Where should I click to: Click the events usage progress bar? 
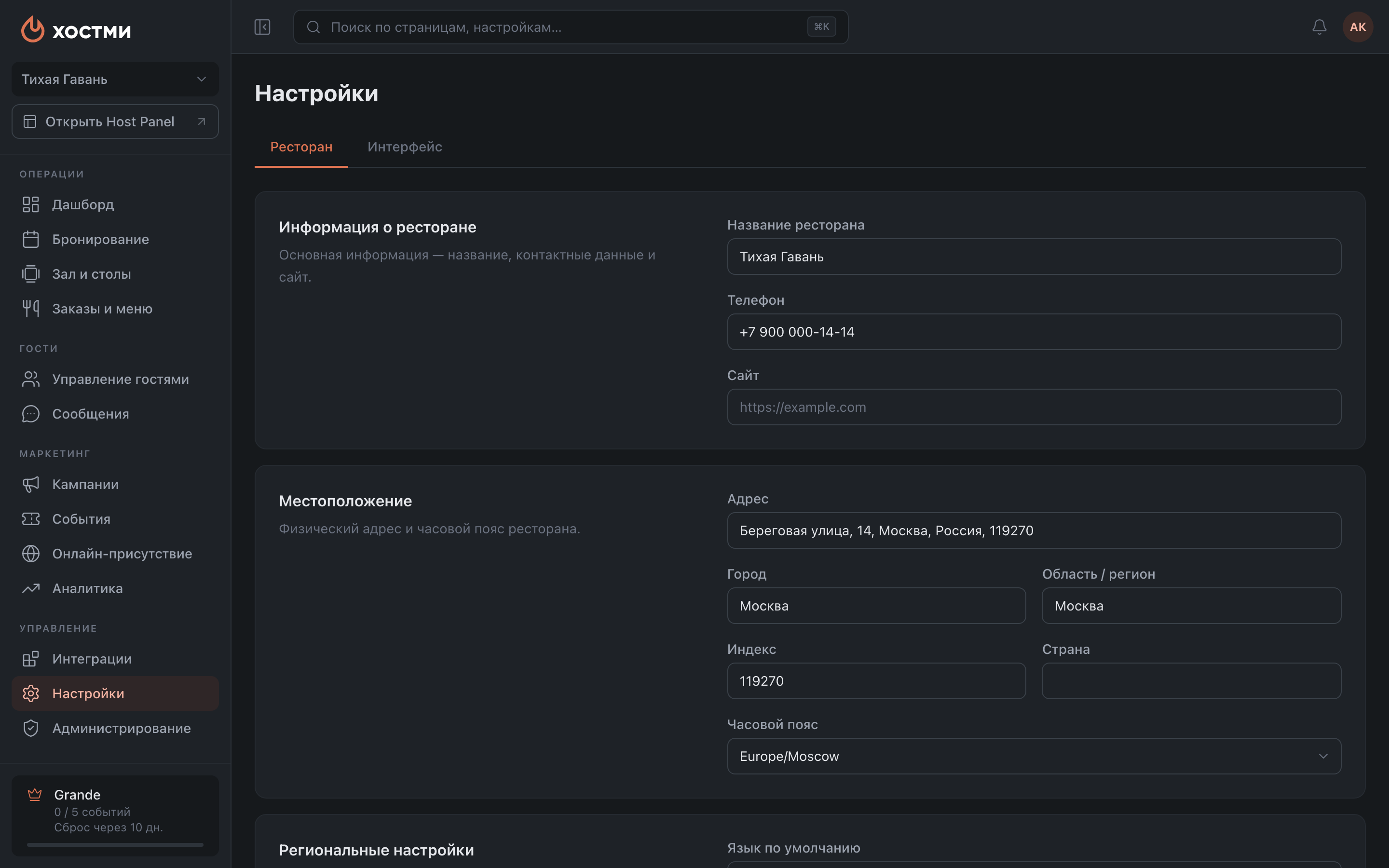pyautogui.click(x=115, y=844)
